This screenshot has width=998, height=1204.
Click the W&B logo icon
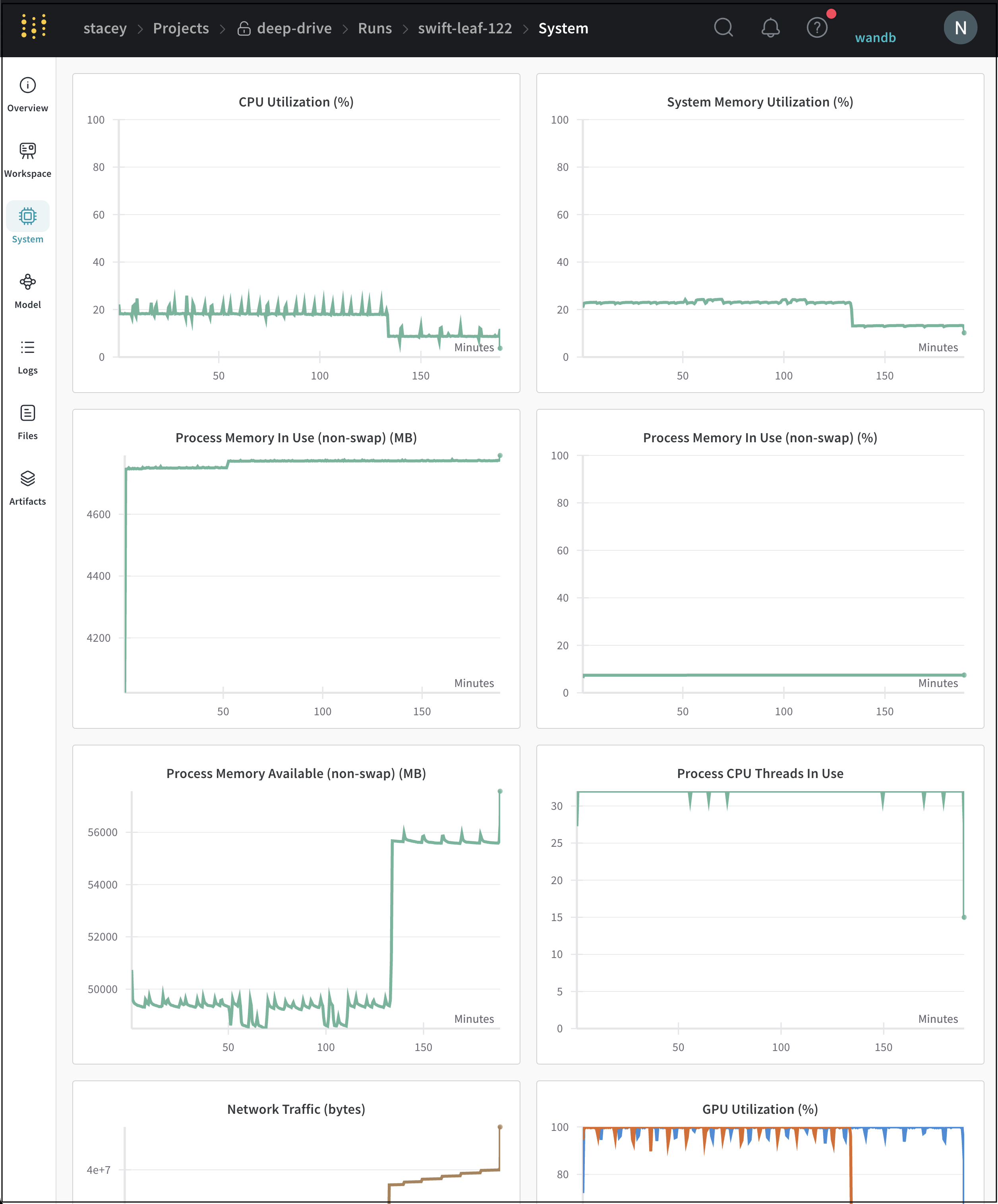tap(33, 27)
